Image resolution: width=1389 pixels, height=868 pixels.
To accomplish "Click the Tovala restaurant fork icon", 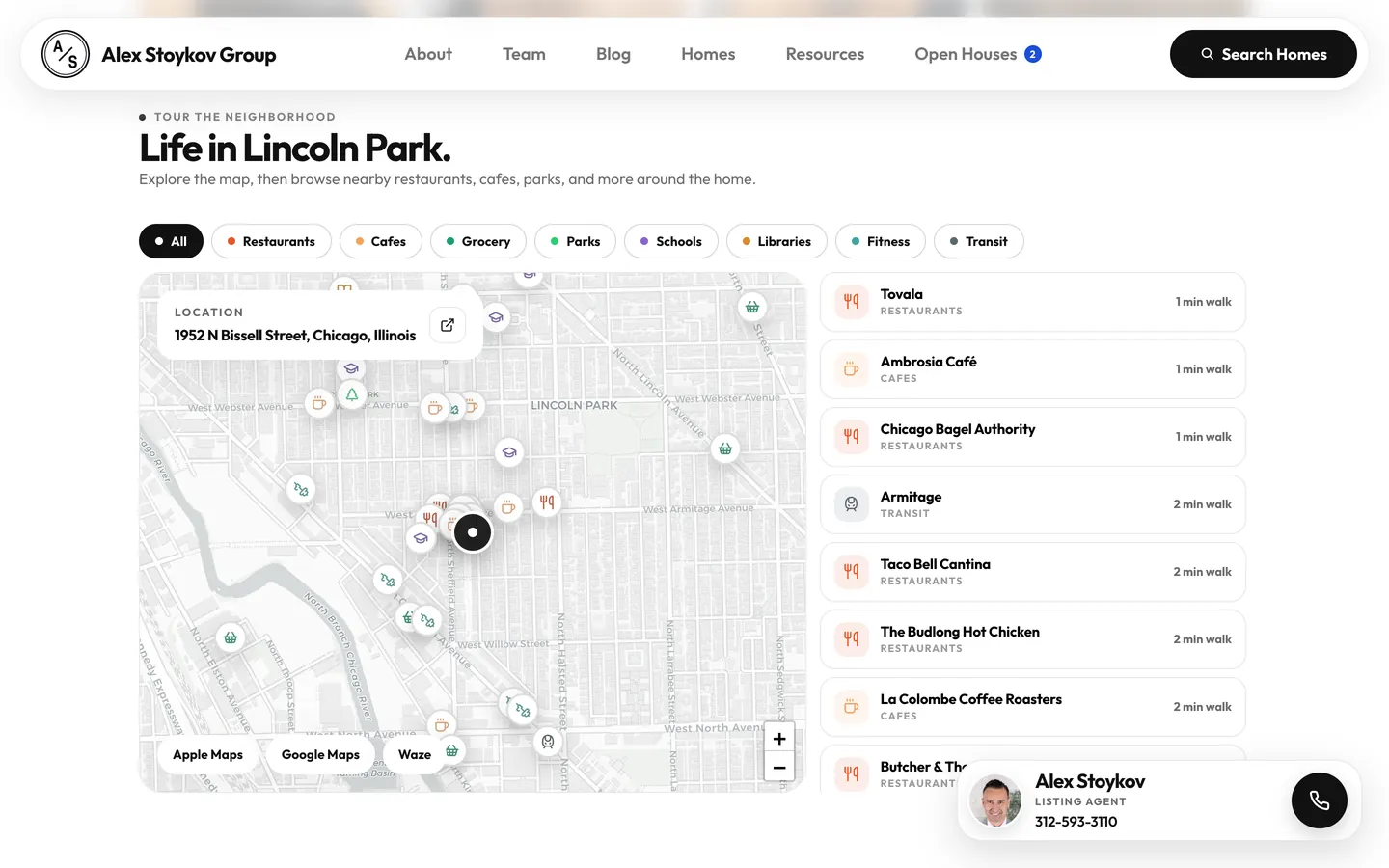I will point(852,302).
